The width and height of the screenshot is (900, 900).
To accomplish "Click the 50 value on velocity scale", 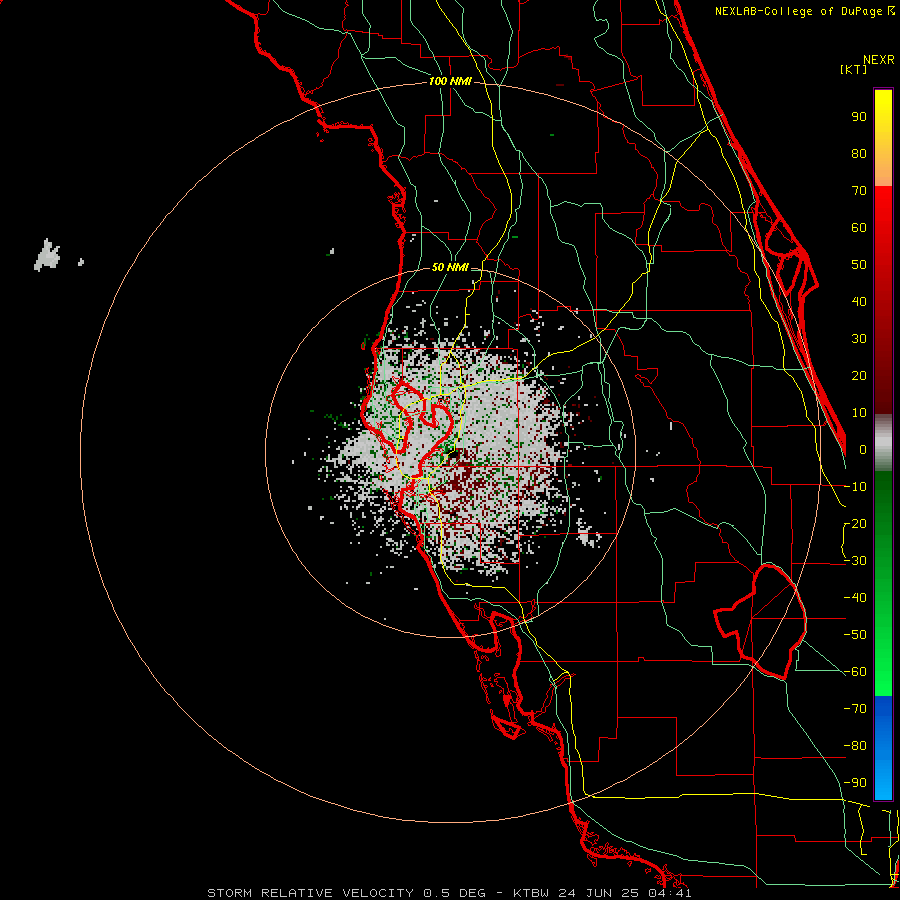I will click(x=859, y=265).
